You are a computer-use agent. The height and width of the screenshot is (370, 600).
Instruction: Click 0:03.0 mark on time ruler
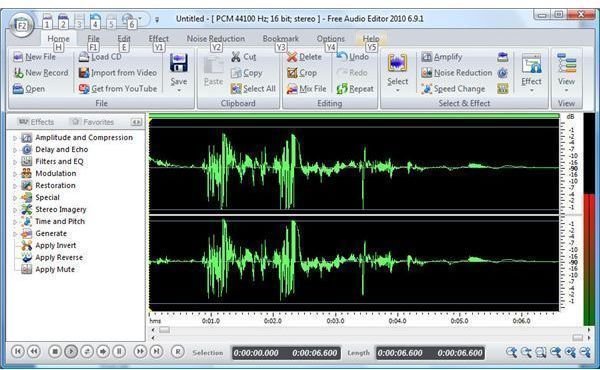pos(335,321)
